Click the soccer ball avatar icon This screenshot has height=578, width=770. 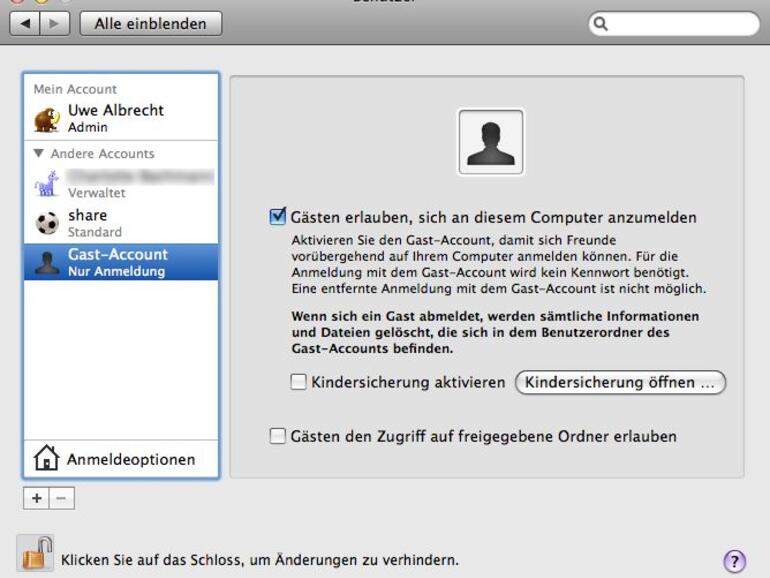[47, 223]
